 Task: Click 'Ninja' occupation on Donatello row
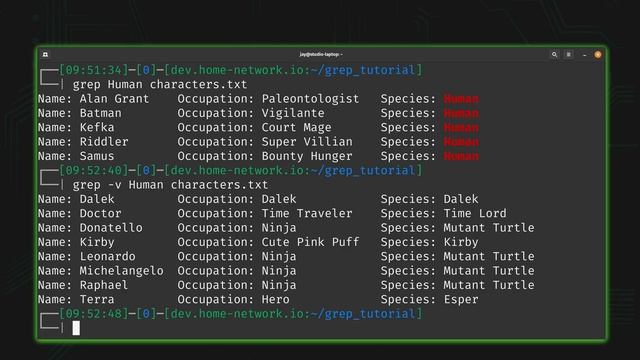point(279,228)
